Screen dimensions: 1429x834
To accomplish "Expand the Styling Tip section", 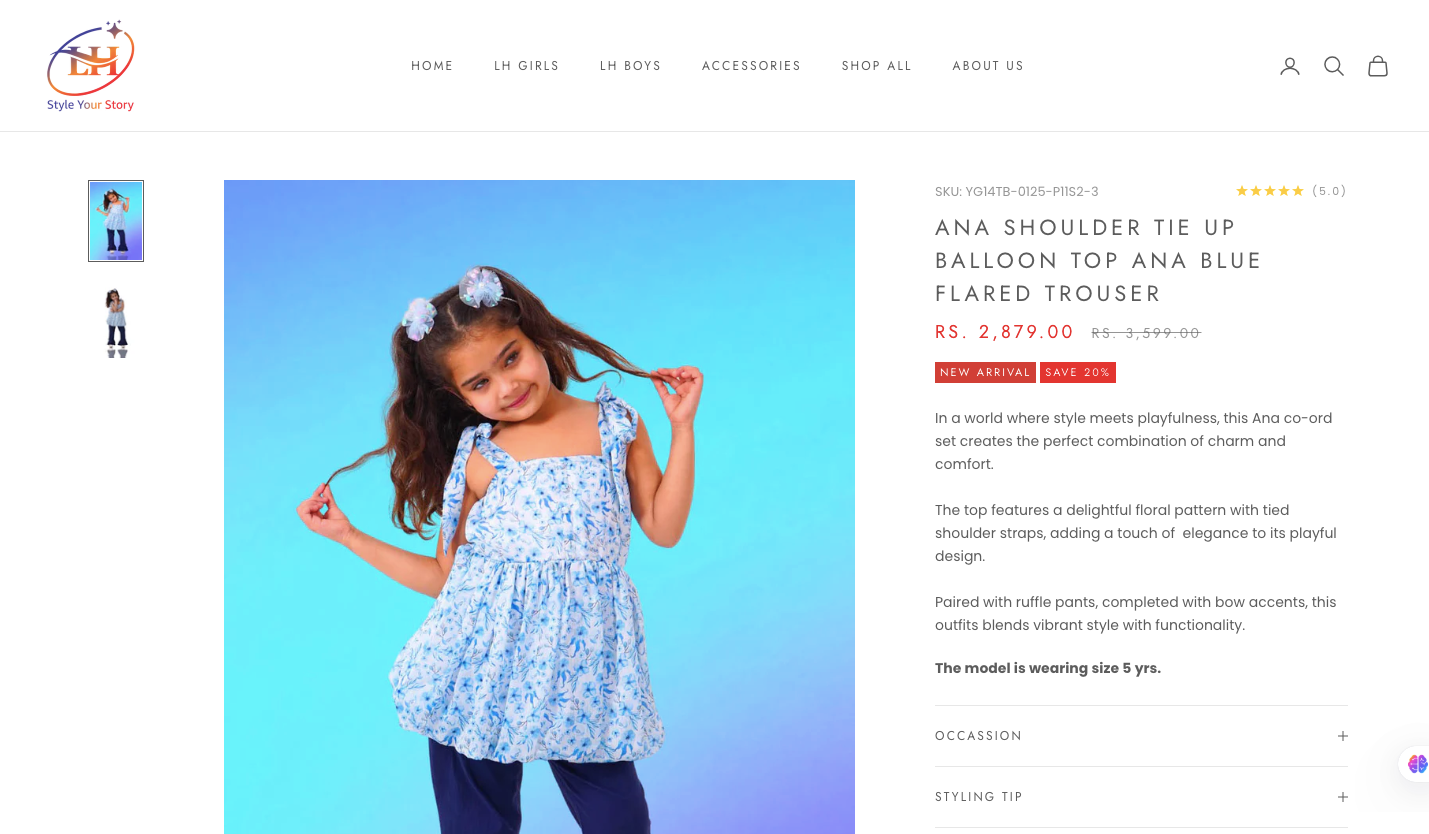I will pyautogui.click(x=1141, y=797).
